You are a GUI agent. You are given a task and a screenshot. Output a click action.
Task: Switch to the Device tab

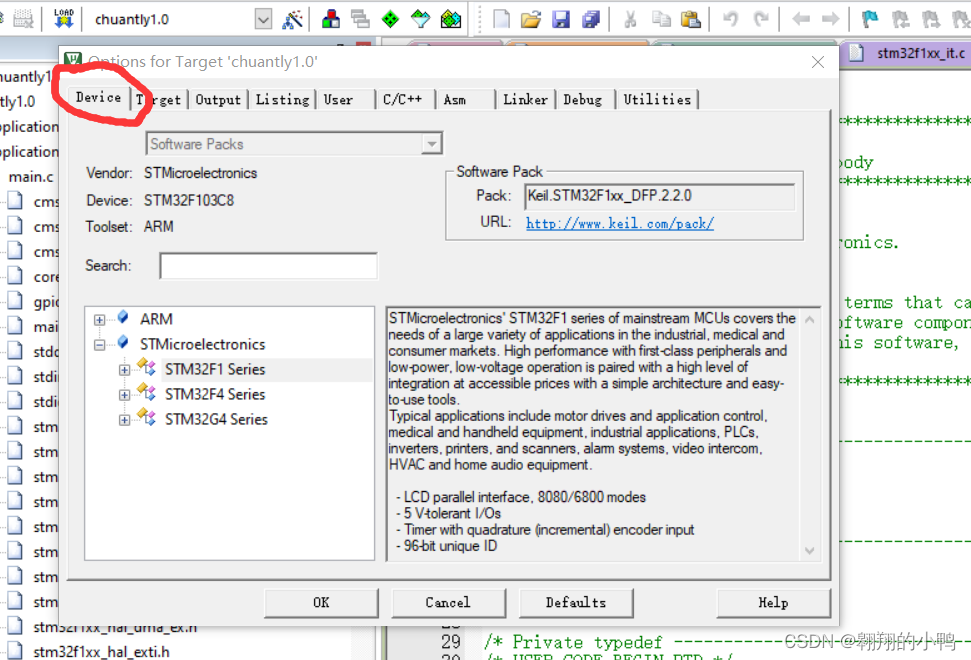click(98, 97)
